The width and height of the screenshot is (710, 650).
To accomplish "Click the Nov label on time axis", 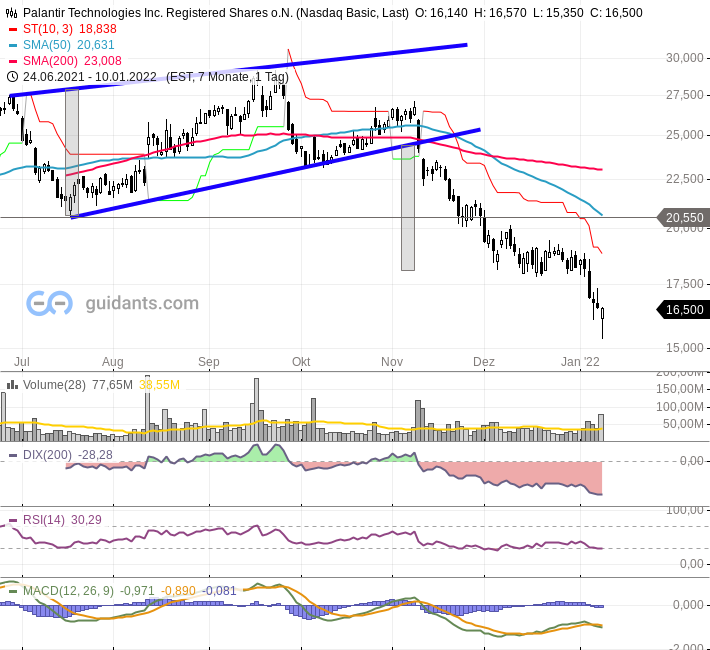I will [x=392, y=361].
